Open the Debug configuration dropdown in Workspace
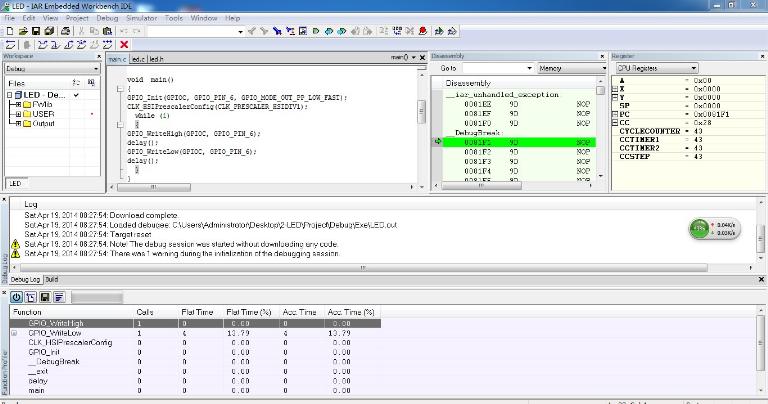Screen dimensions: 768x404 [x=96, y=69]
